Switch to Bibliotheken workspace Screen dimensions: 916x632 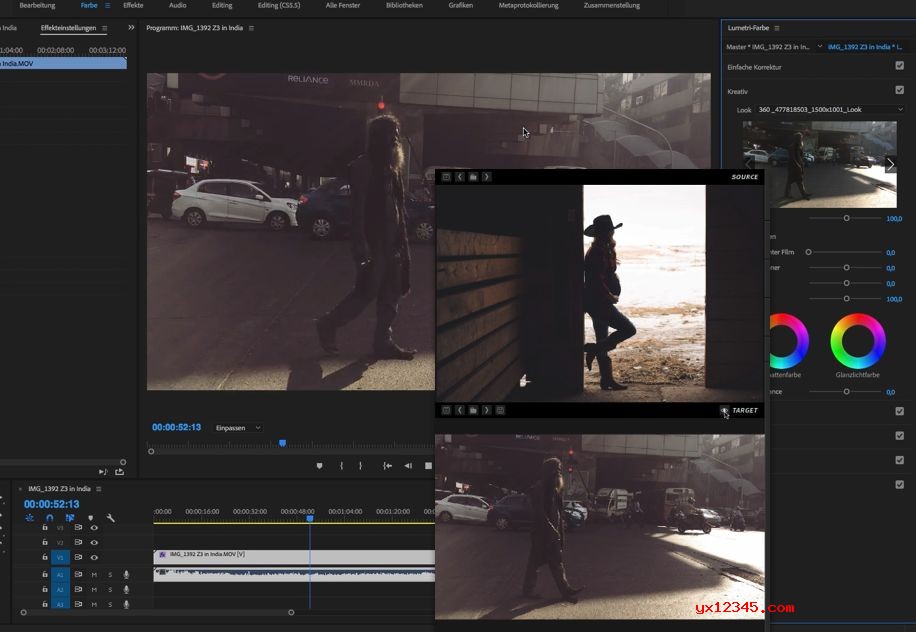(404, 5)
